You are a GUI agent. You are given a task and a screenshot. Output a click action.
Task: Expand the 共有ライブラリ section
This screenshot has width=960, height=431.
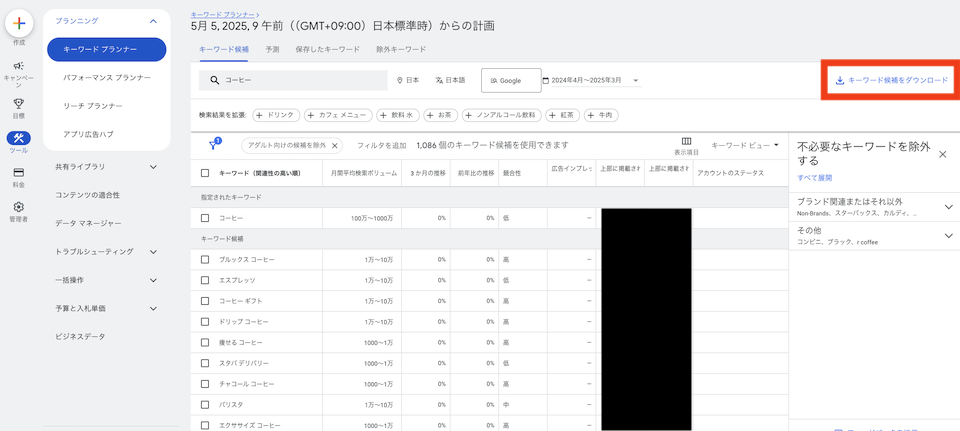[153, 167]
